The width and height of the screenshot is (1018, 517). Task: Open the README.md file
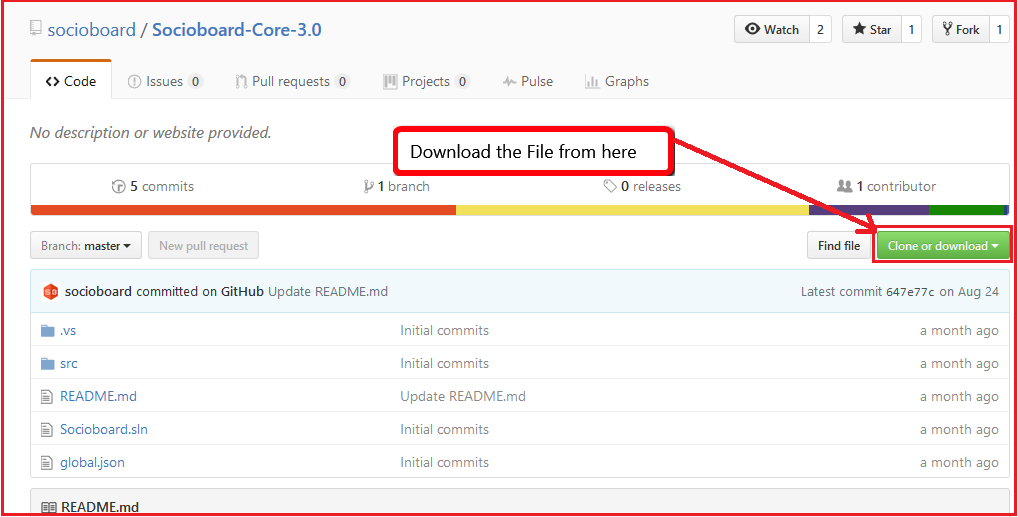click(98, 396)
